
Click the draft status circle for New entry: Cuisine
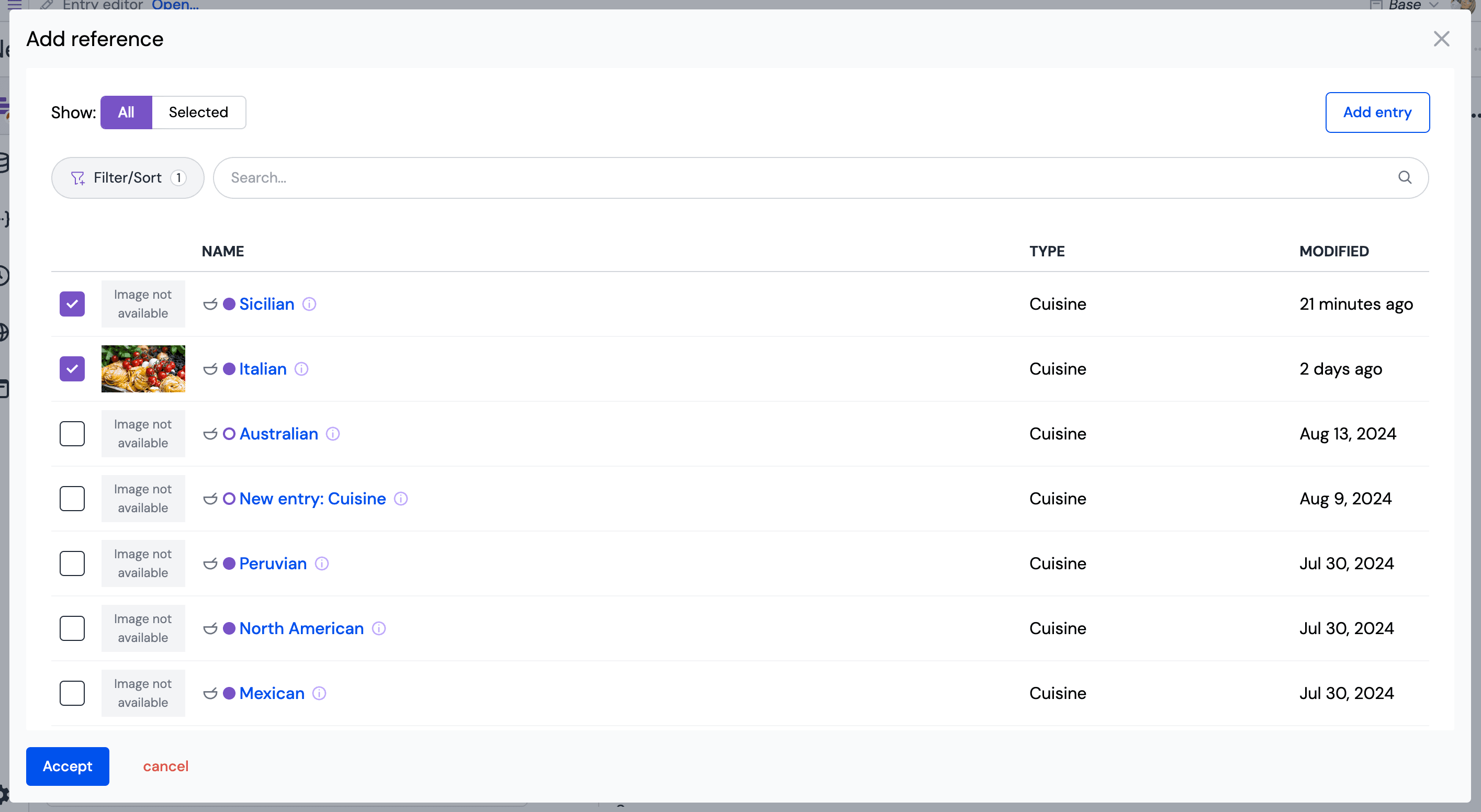[229, 499]
